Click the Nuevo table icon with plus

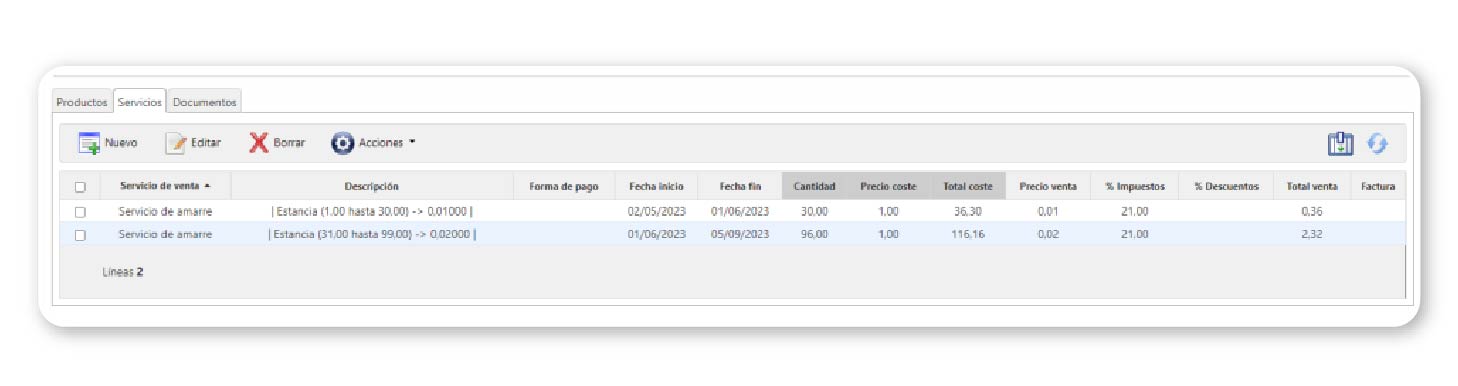(89, 143)
